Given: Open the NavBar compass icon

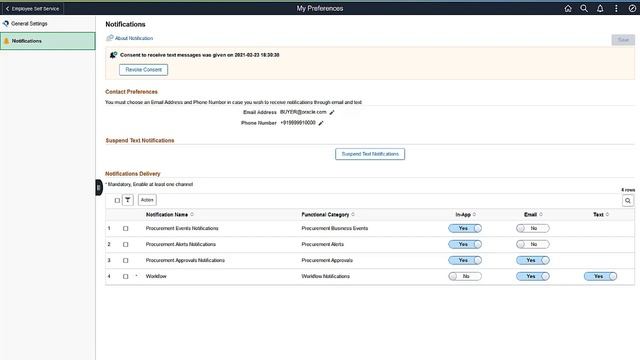Looking at the screenshot, I should (x=632, y=8).
